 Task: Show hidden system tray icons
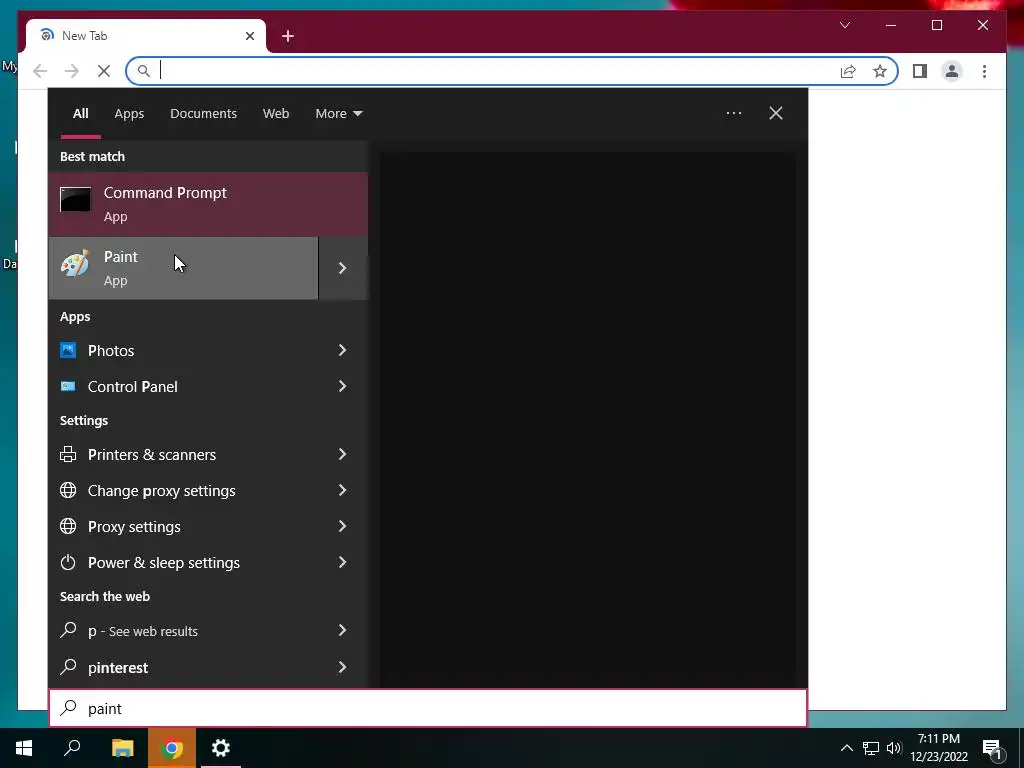click(846, 748)
